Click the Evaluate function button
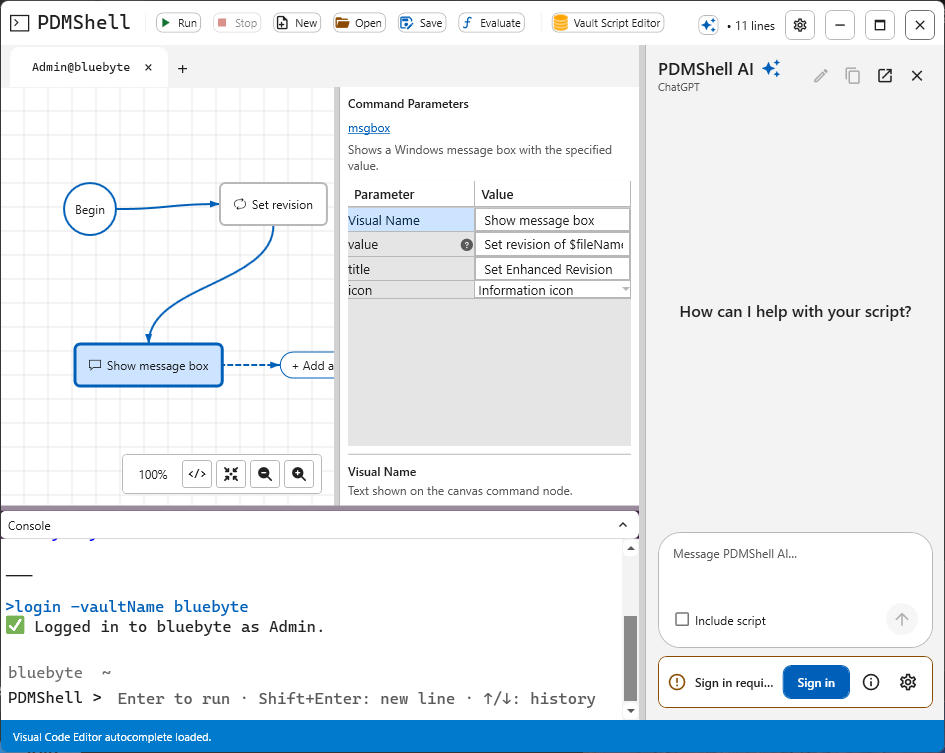 pyautogui.click(x=491, y=23)
